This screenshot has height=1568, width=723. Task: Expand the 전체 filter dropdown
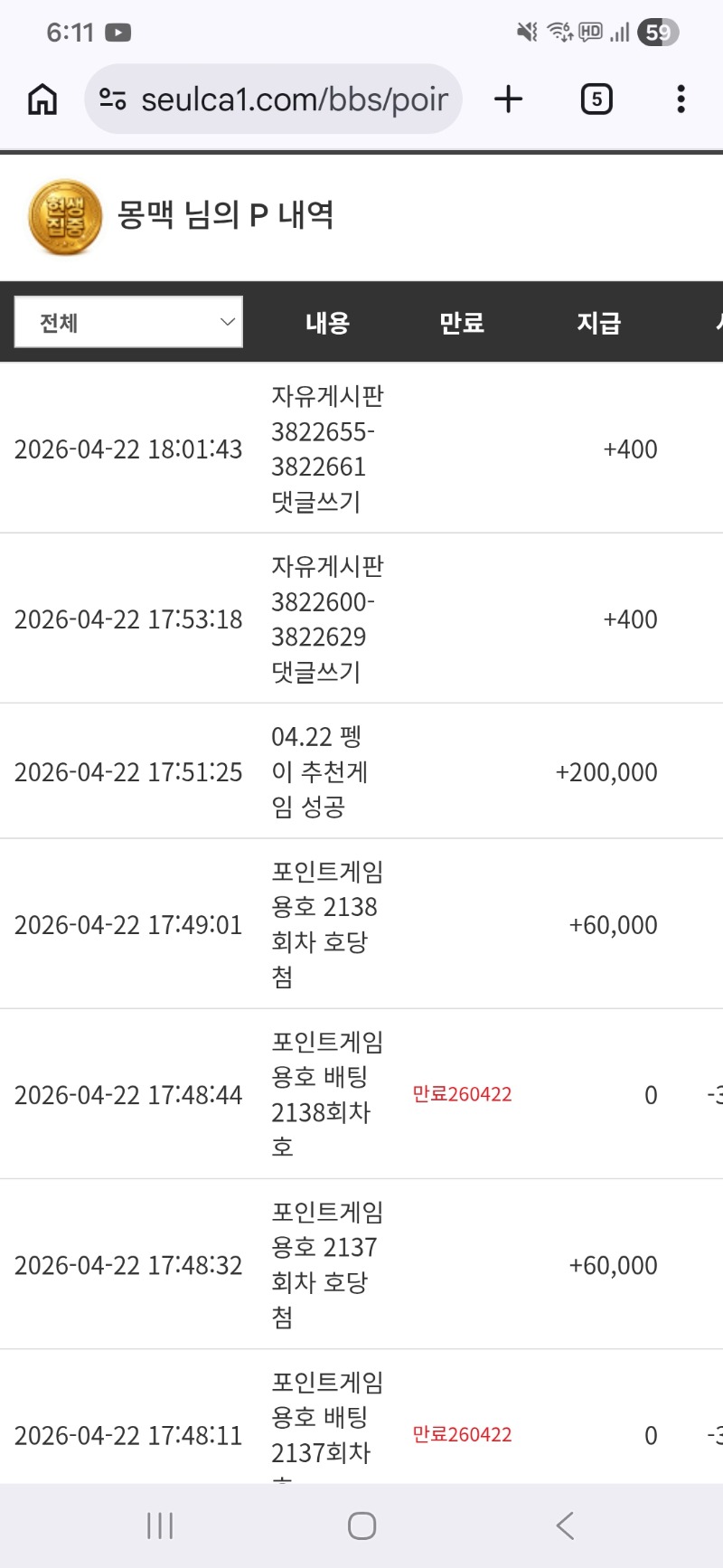(x=128, y=322)
